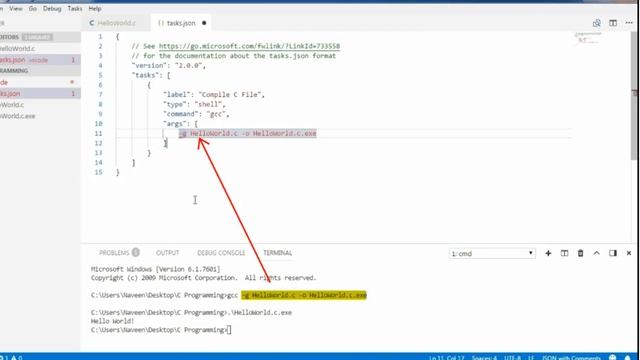The height and width of the screenshot is (360, 640).
Task: Click line number 5 in the gutter
Action: tap(100, 75)
